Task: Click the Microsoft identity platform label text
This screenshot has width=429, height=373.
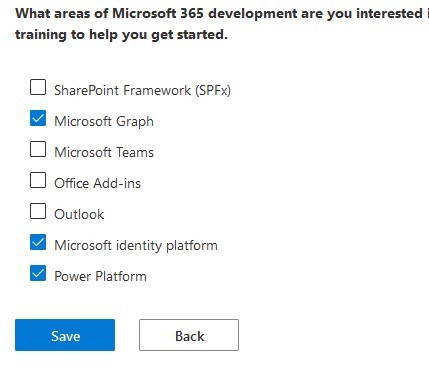Action: [x=136, y=245]
